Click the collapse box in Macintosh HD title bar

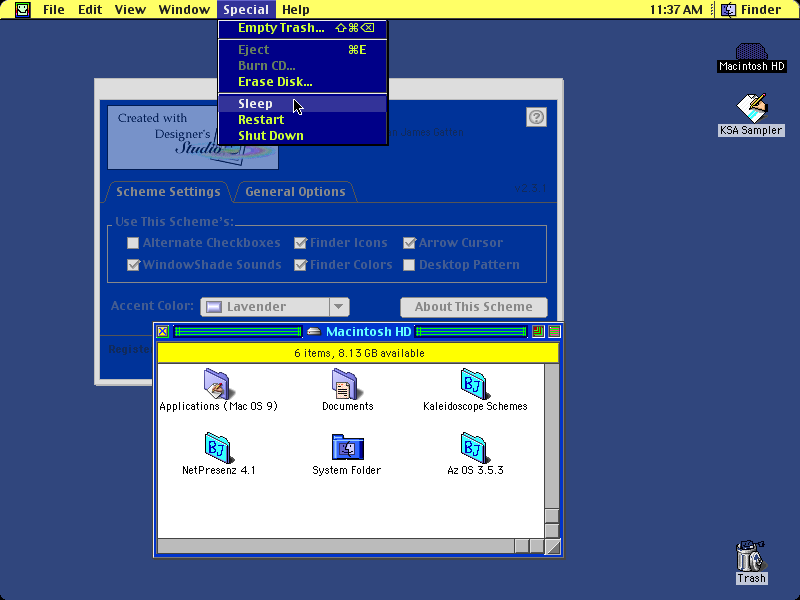[x=554, y=332]
